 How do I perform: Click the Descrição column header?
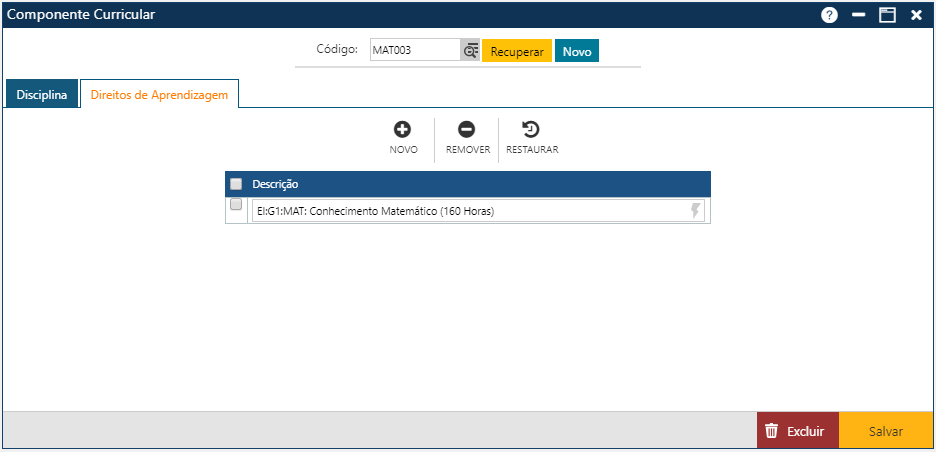tap(275, 184)
